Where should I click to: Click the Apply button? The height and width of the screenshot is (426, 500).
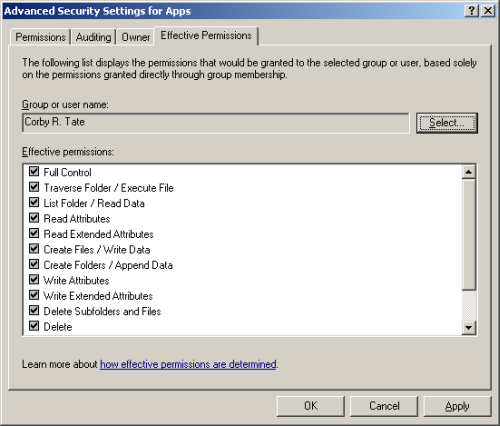point(457,406)
